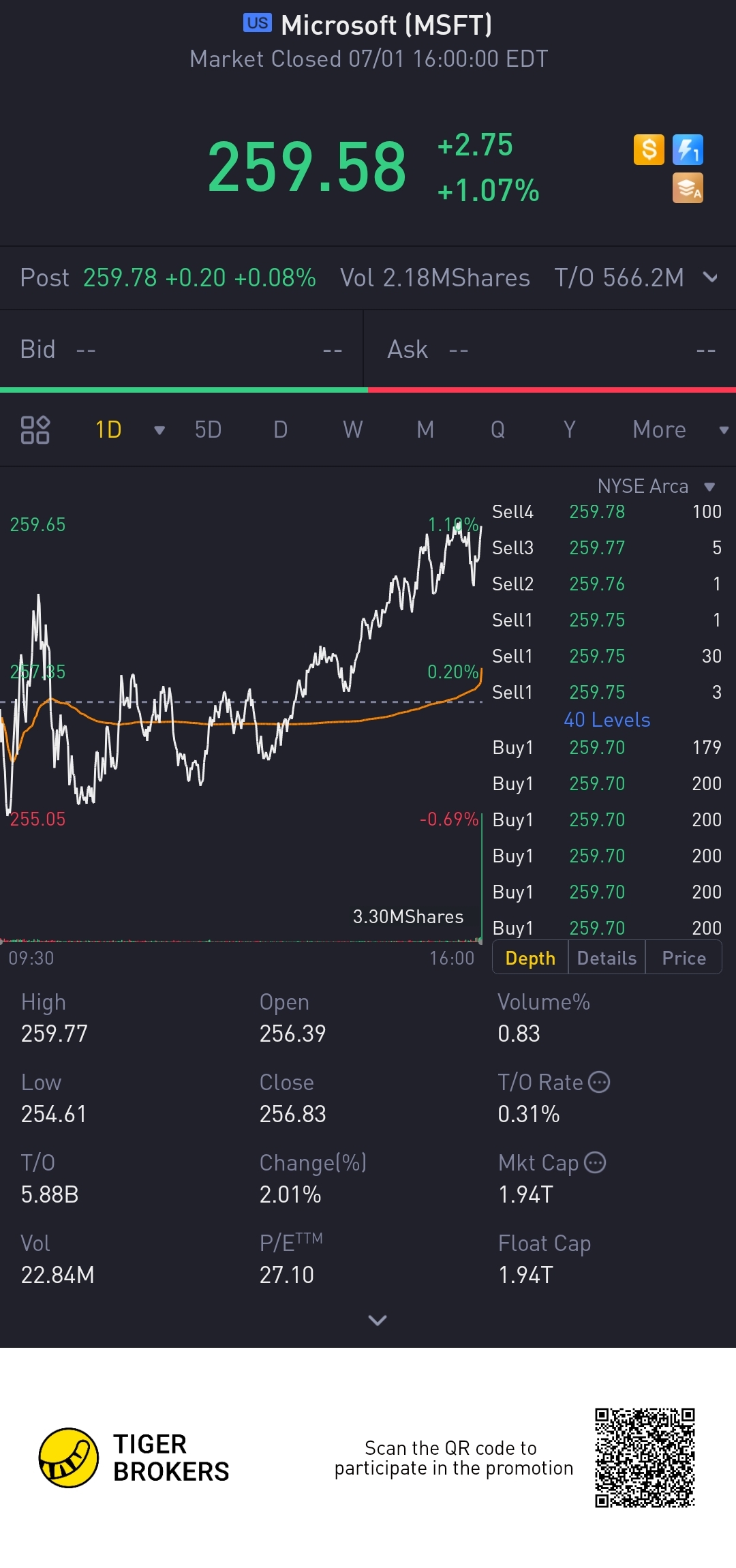This screenshot has width=736, height=1568.
Task: Tap the Change(%) 2.01% value
Action: 290,1194
